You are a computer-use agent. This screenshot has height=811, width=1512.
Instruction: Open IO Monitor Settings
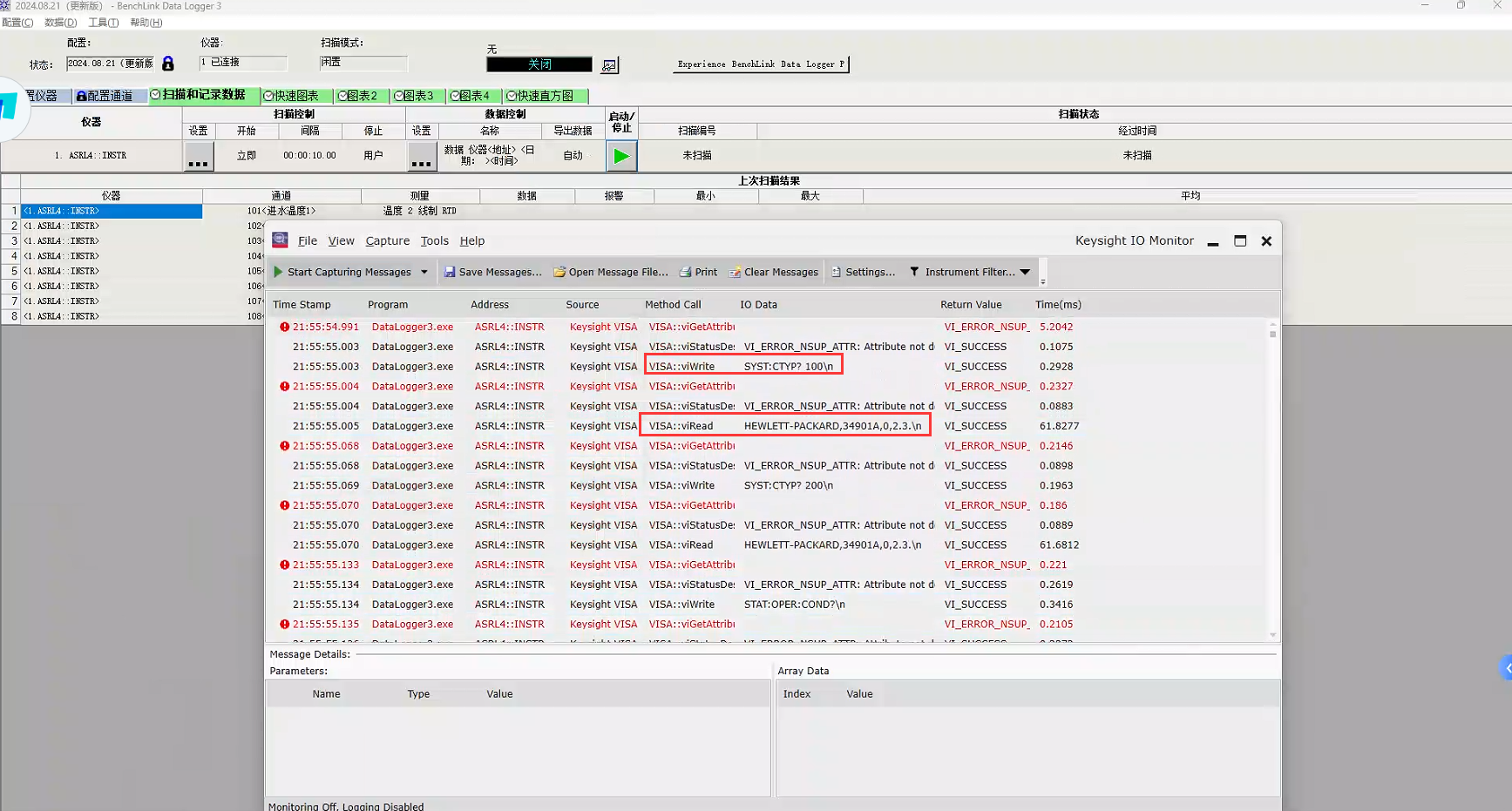pyautogui.click(x=864, y=272)
